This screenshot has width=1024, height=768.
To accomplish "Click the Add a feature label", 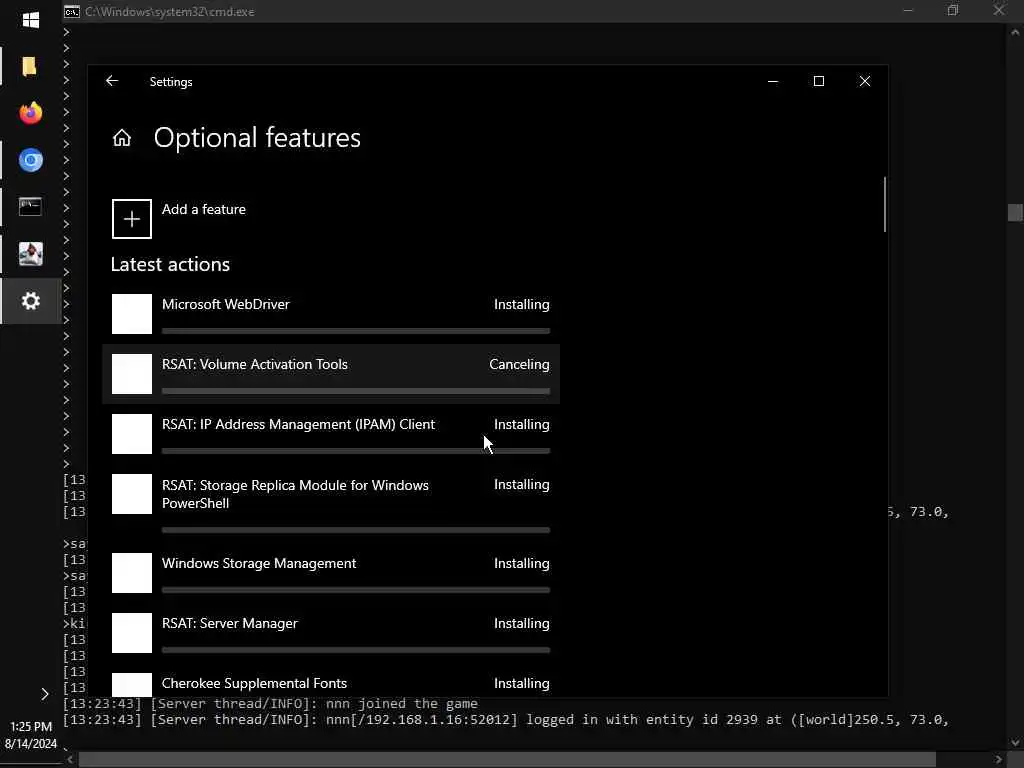I will point(204,209).
